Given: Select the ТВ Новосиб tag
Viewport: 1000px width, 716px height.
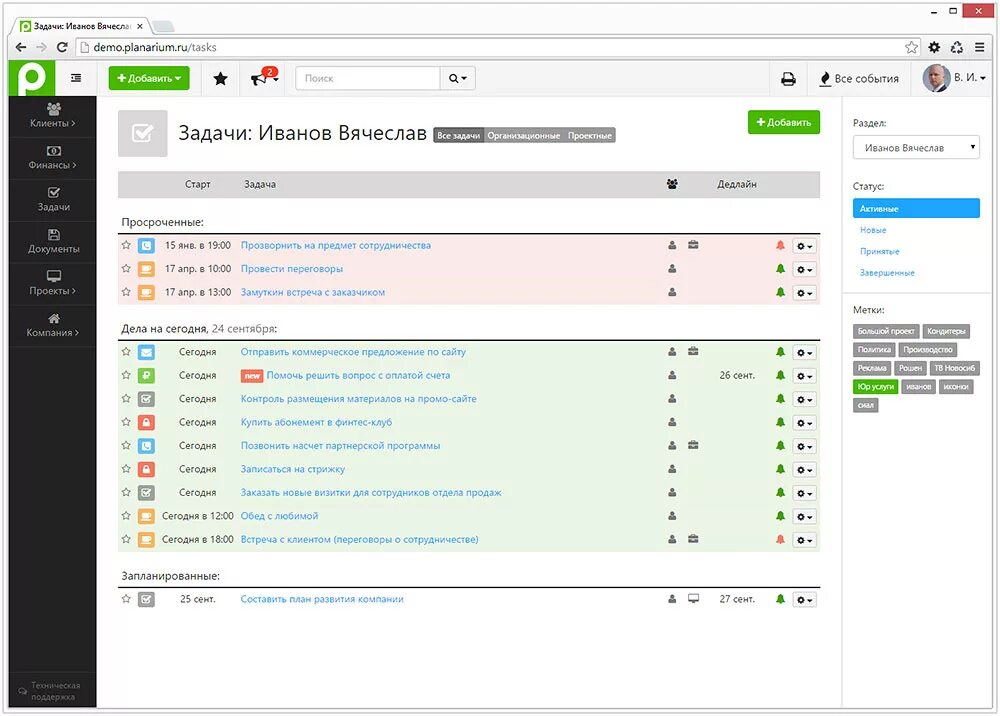Looking at the screenshot, I should coord(954,368).
